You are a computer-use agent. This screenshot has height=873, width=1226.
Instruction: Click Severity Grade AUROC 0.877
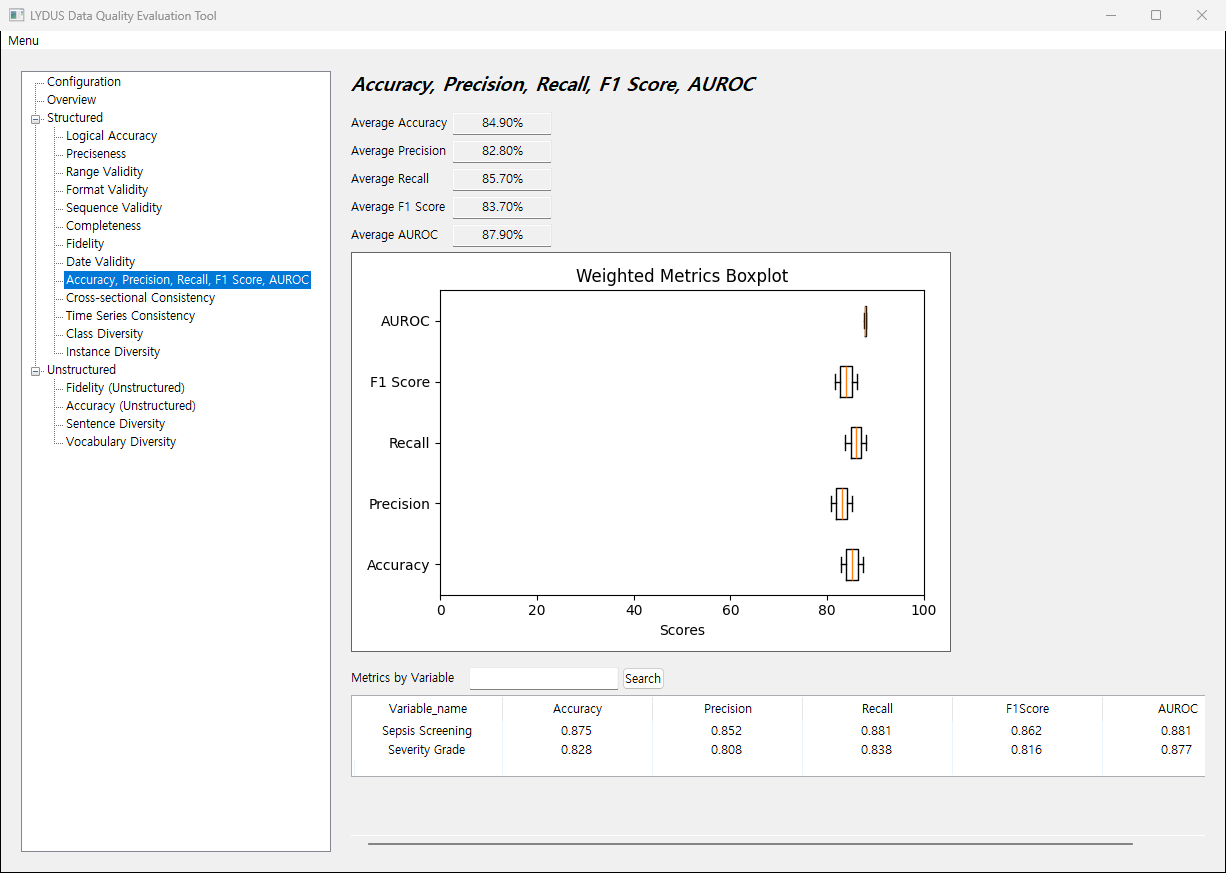[1177, 750]
